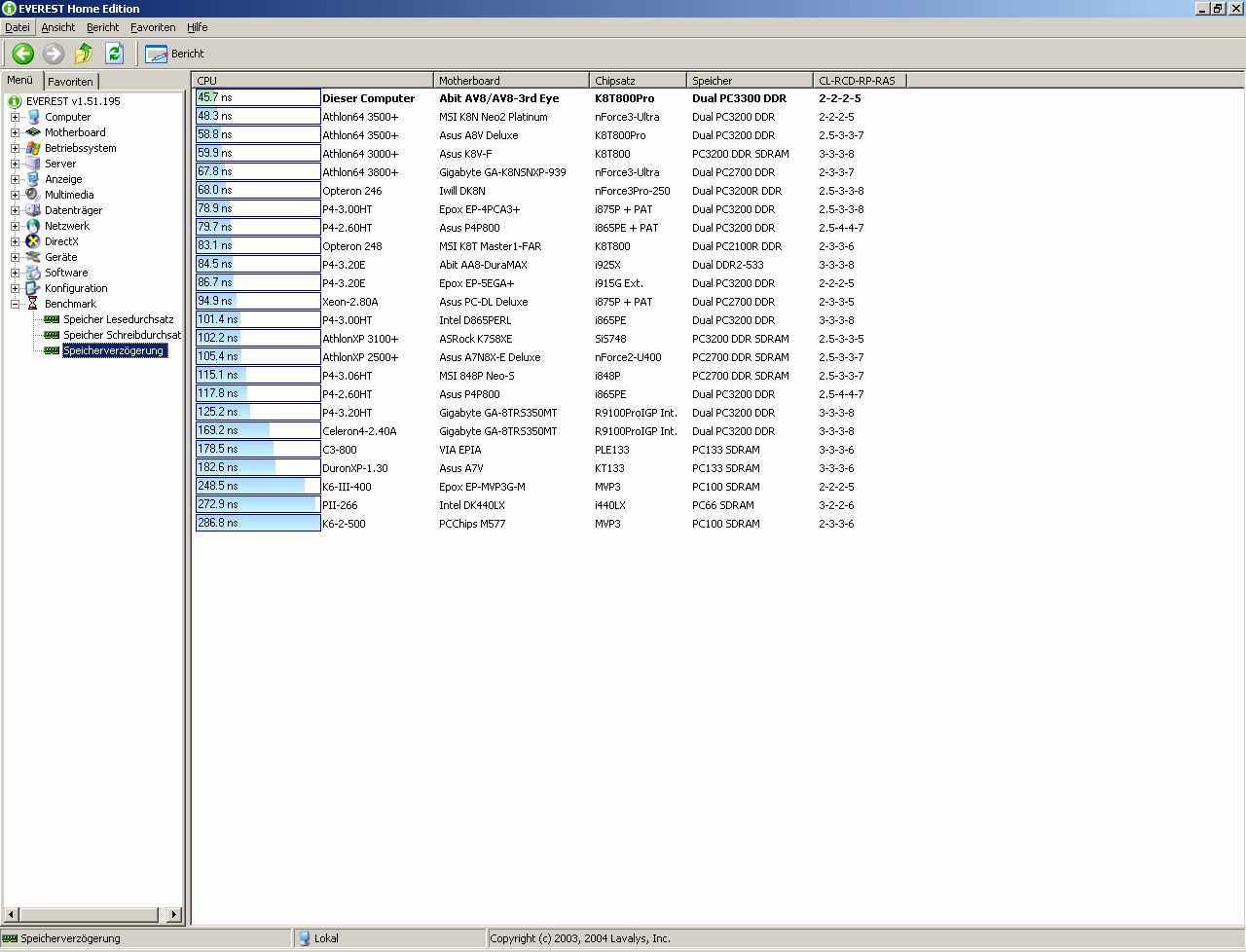Select the EVEREST v1.51.195 root tree icon

coord(15,101)
